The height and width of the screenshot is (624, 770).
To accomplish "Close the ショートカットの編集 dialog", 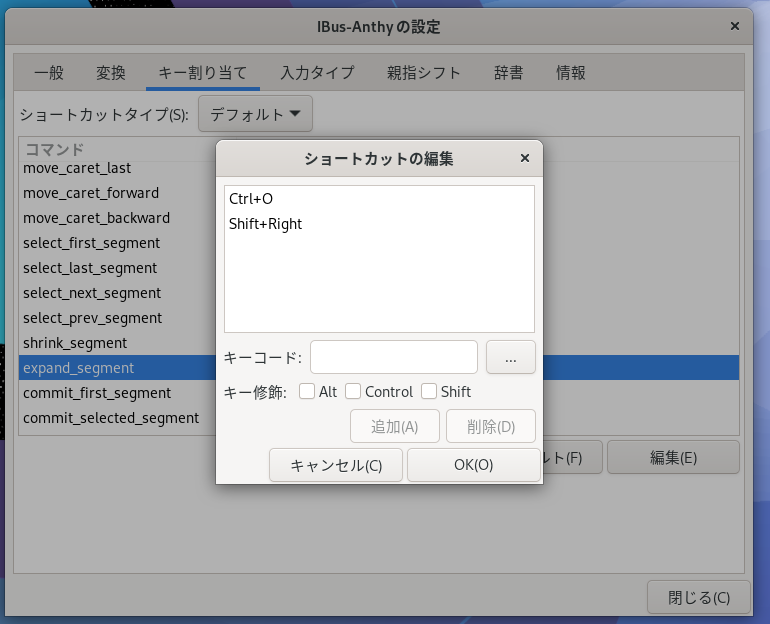I will coord(524,158).
